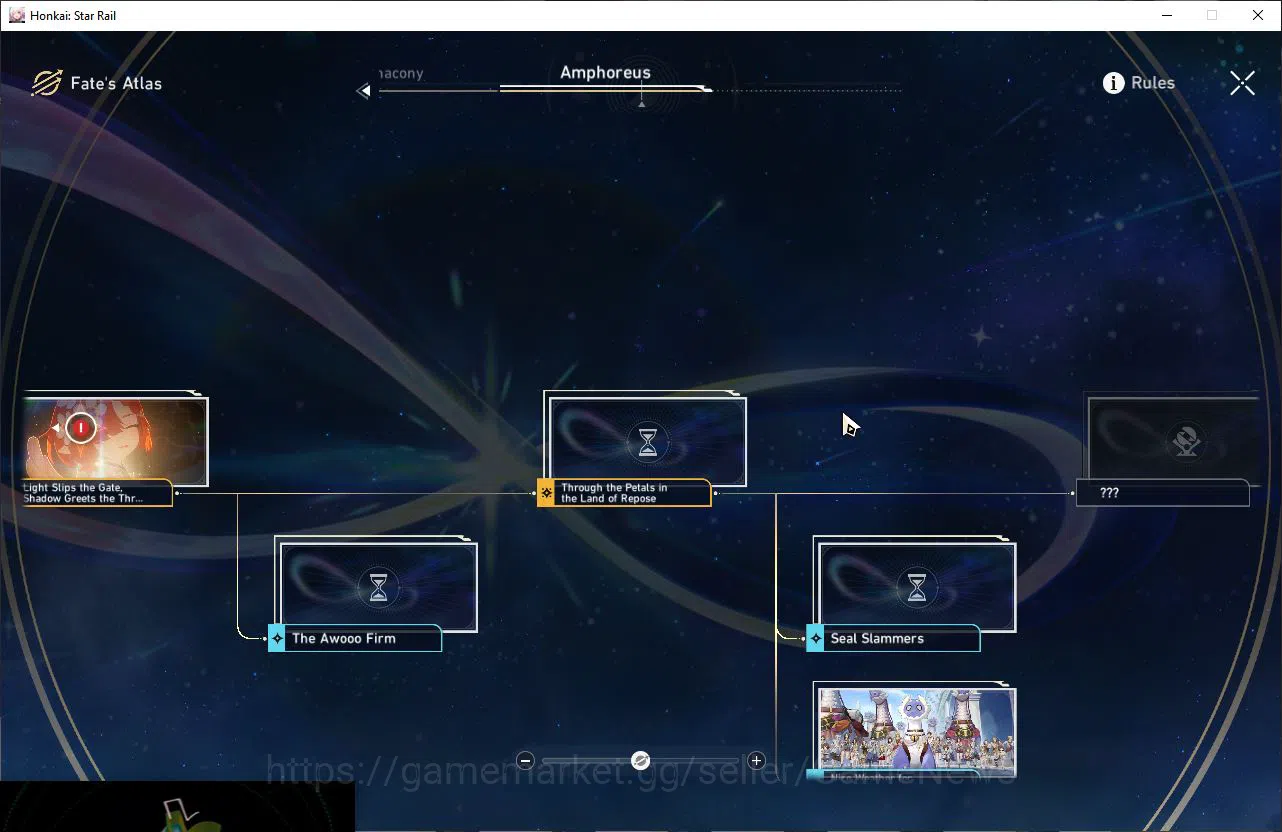Click hourglass icon on The Awooo Firm card
1282x832 pixels.
[x=379, y=587]
